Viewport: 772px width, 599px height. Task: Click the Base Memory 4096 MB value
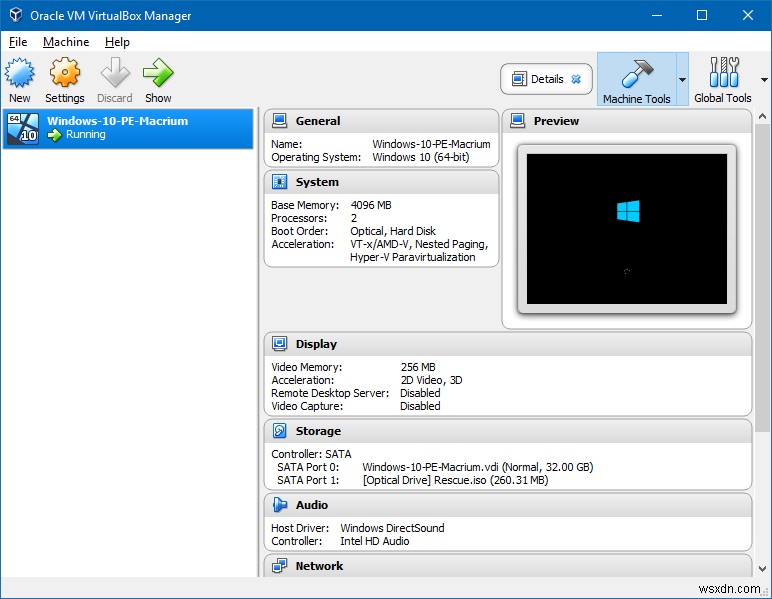pyautogui.click(x=371, y=205)
